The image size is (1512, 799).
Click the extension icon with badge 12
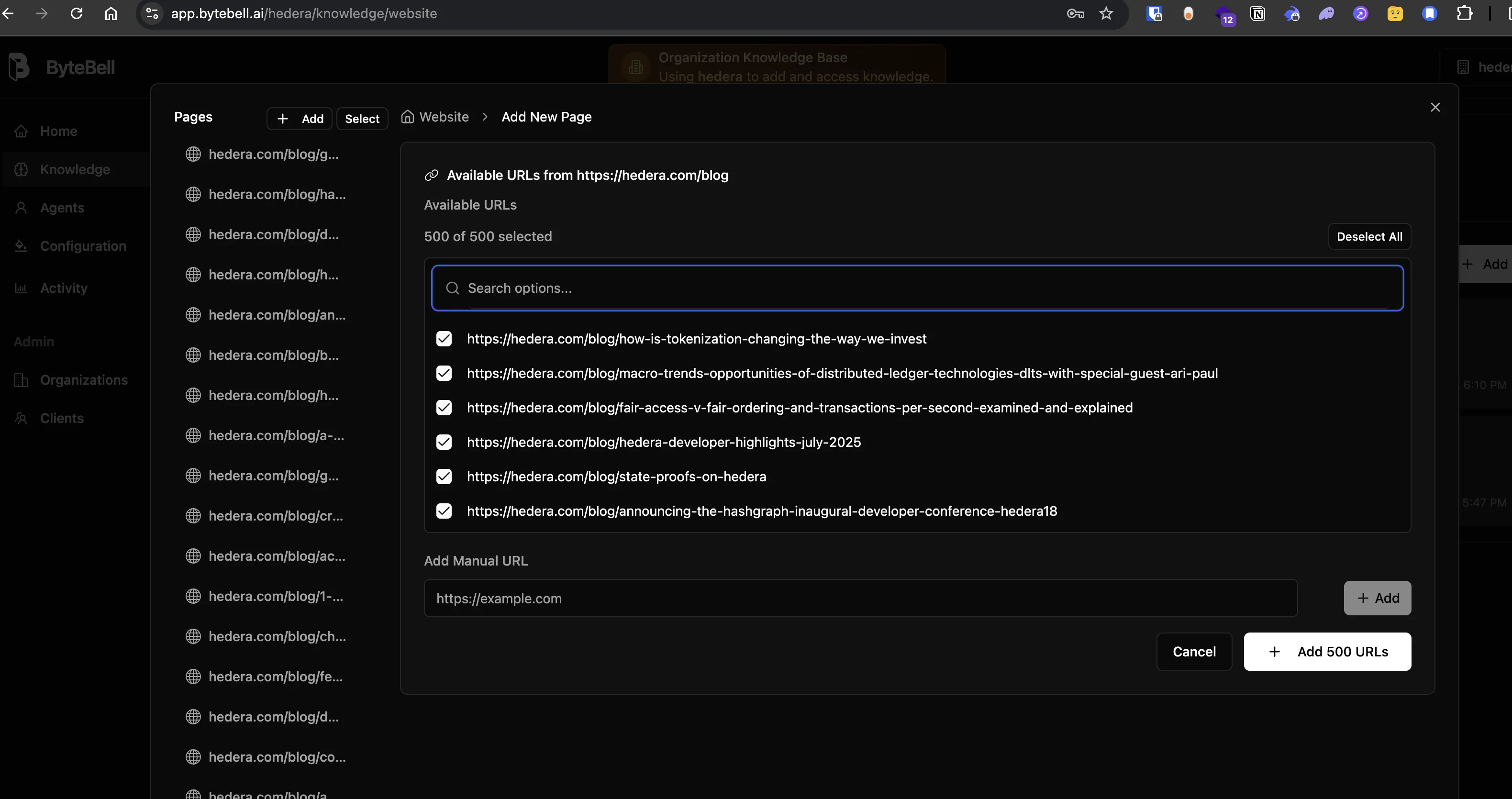pos(1225,15)
